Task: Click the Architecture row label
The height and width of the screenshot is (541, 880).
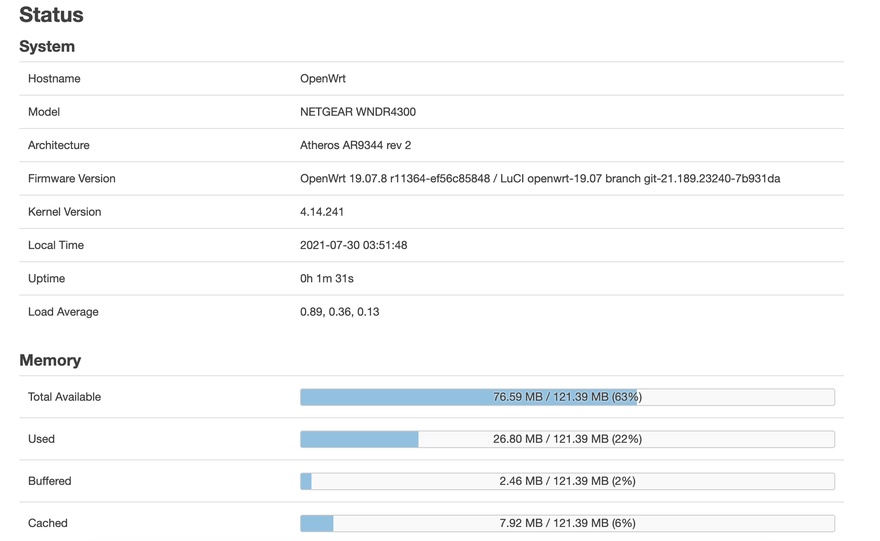Action: click(59, 145)
